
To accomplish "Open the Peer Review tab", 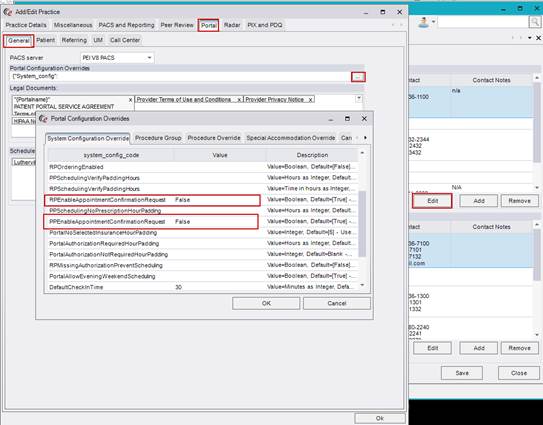I will click(x=177, y=25).
